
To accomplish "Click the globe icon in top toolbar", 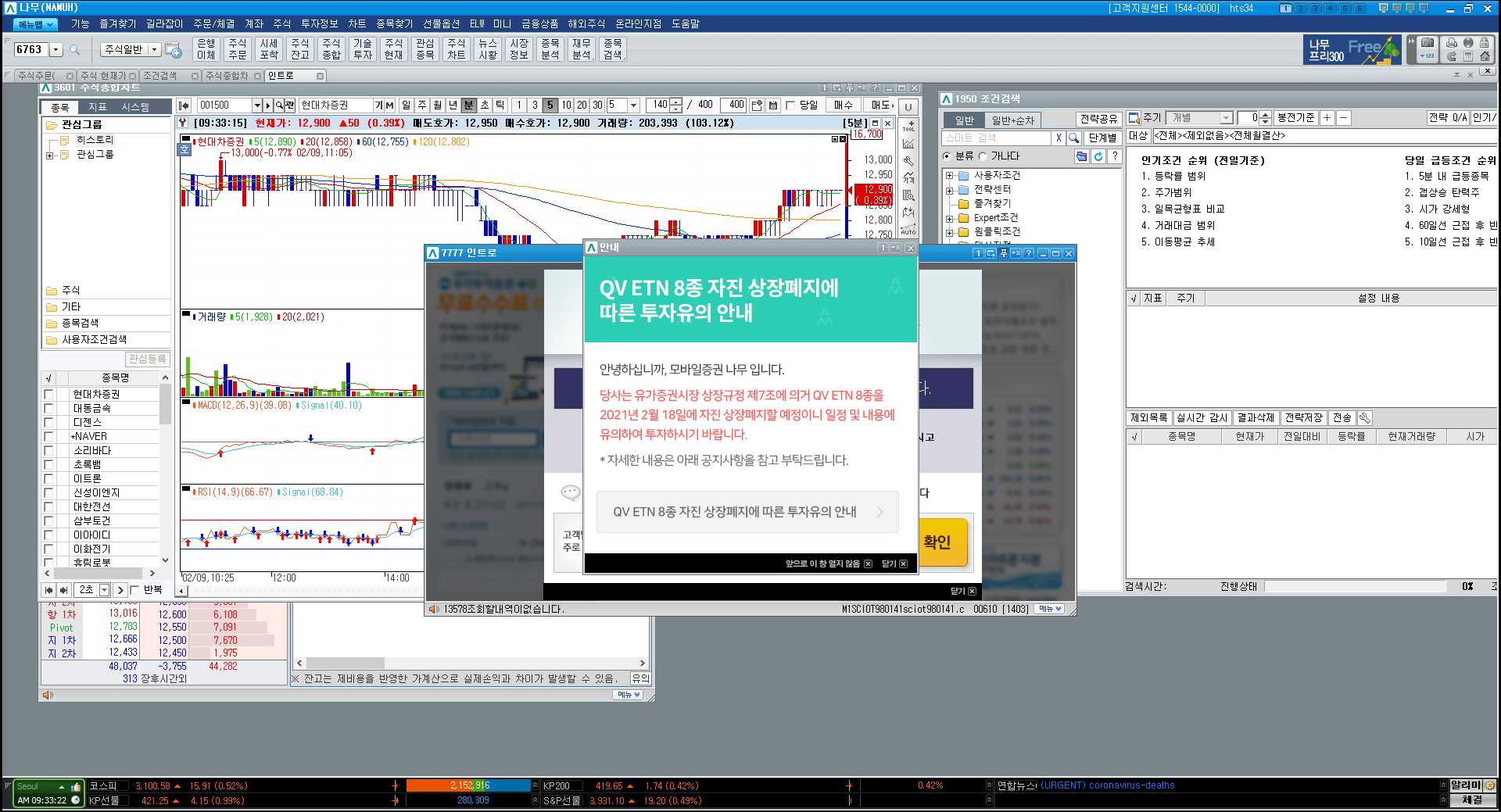I will 1468,43.
